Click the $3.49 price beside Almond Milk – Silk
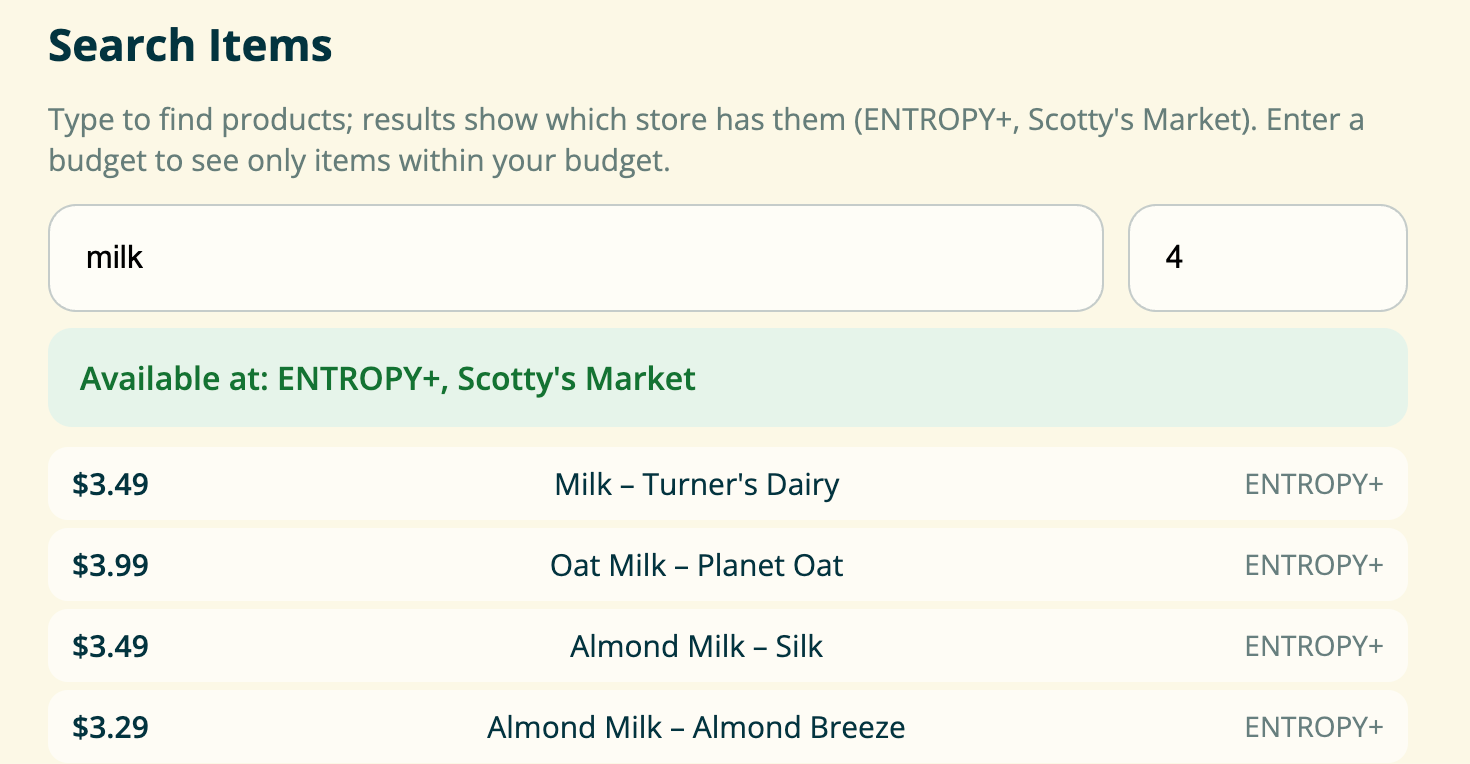Screen dimensions: 1470x764 [111, 647]
